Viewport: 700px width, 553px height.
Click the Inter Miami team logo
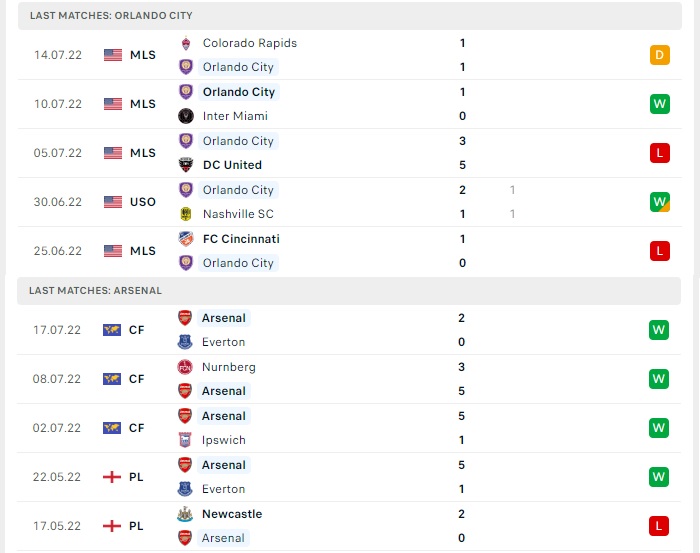[x=186, y=116]
